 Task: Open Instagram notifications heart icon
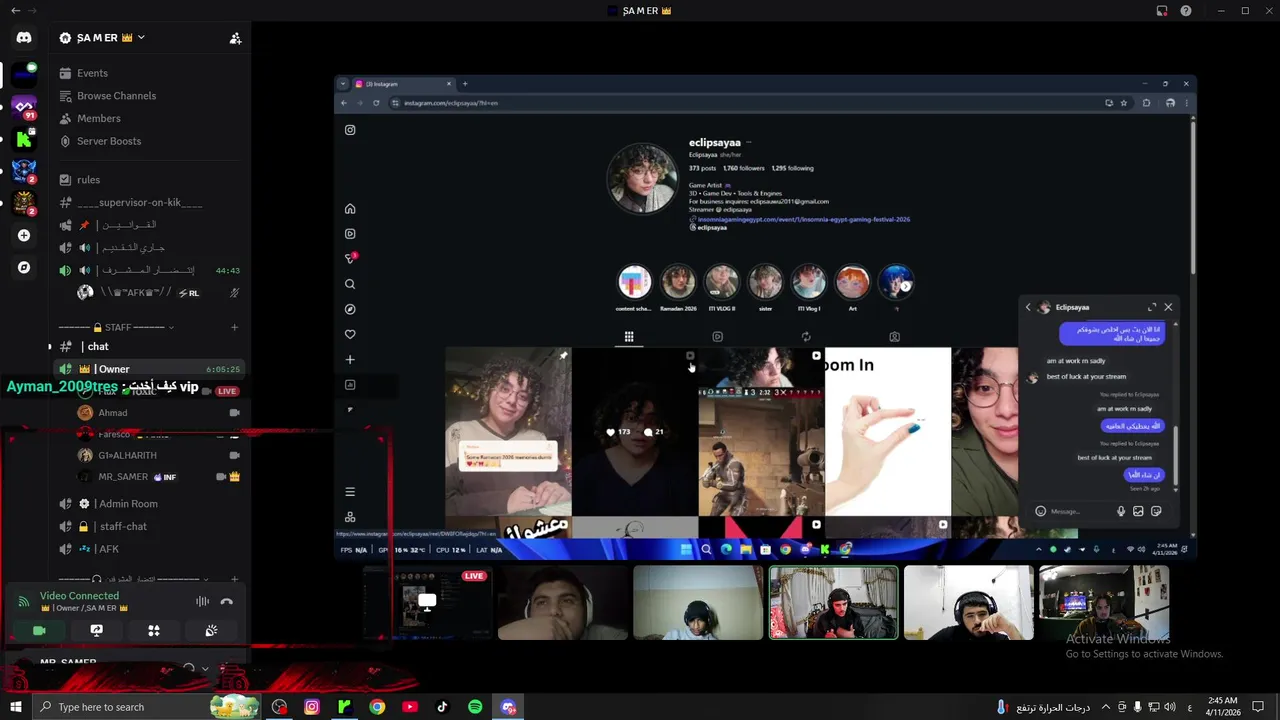click(x=350, y=334)
